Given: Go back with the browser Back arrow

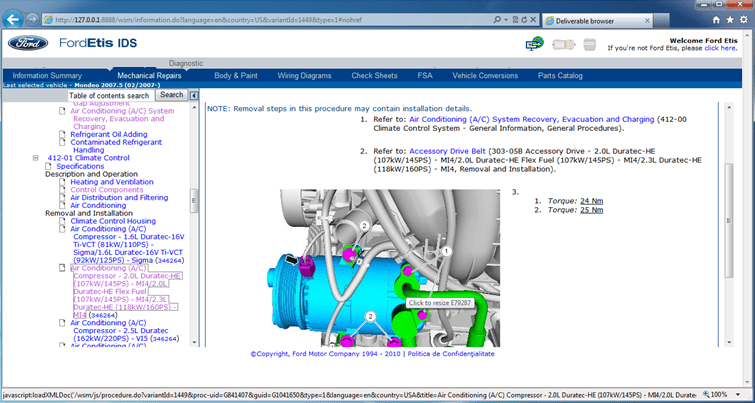Looking at the screenshot, I should (x=13, y=20).
